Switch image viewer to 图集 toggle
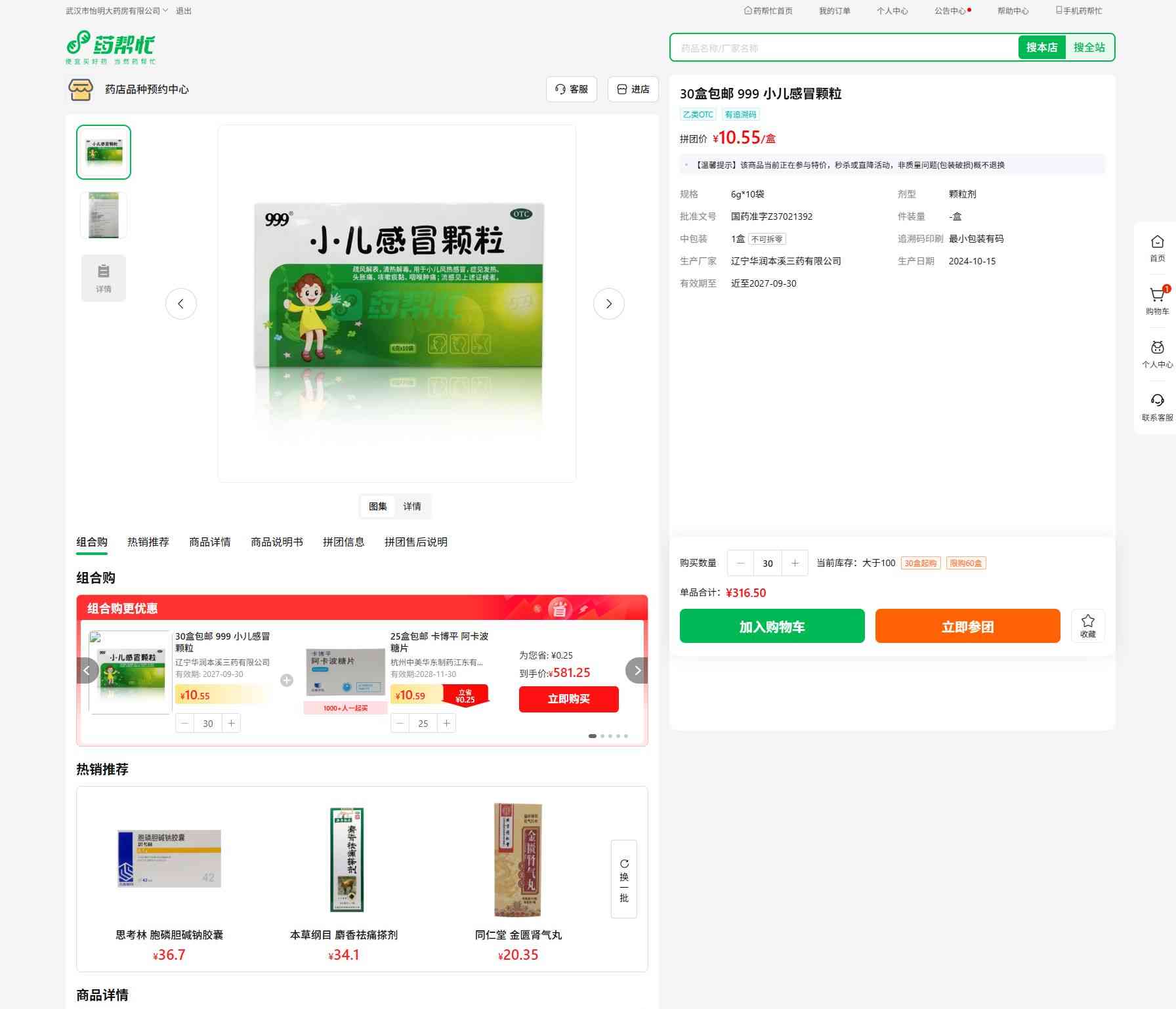Image resolution: width=1176 pixels, height=1009 pixels. coord(377,506)
